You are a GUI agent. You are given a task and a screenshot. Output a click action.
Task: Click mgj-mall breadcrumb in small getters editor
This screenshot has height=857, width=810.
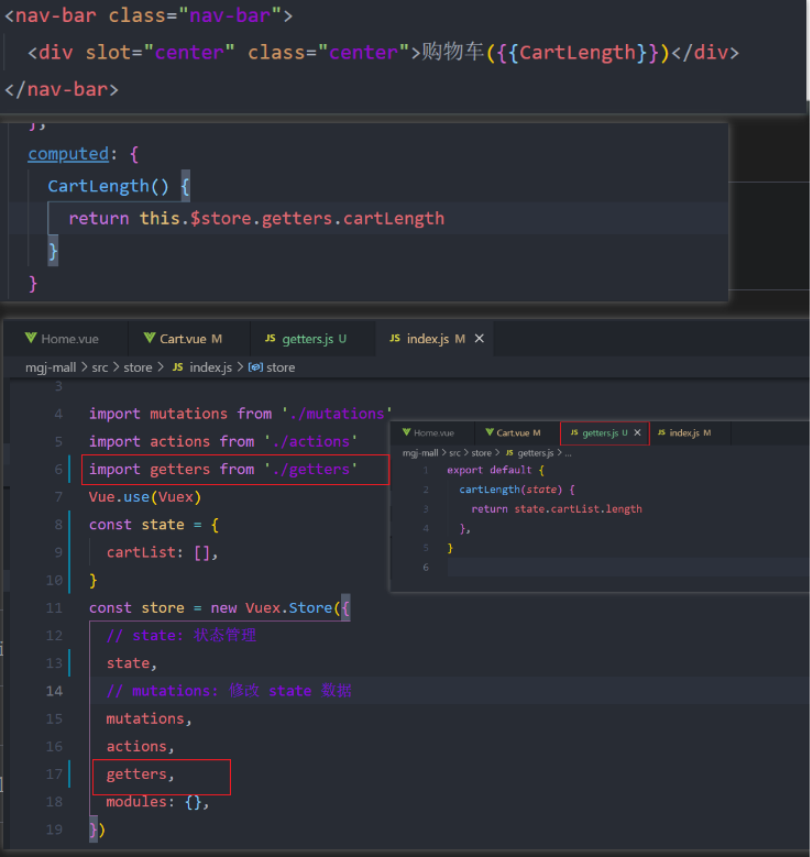pos(420,453)
